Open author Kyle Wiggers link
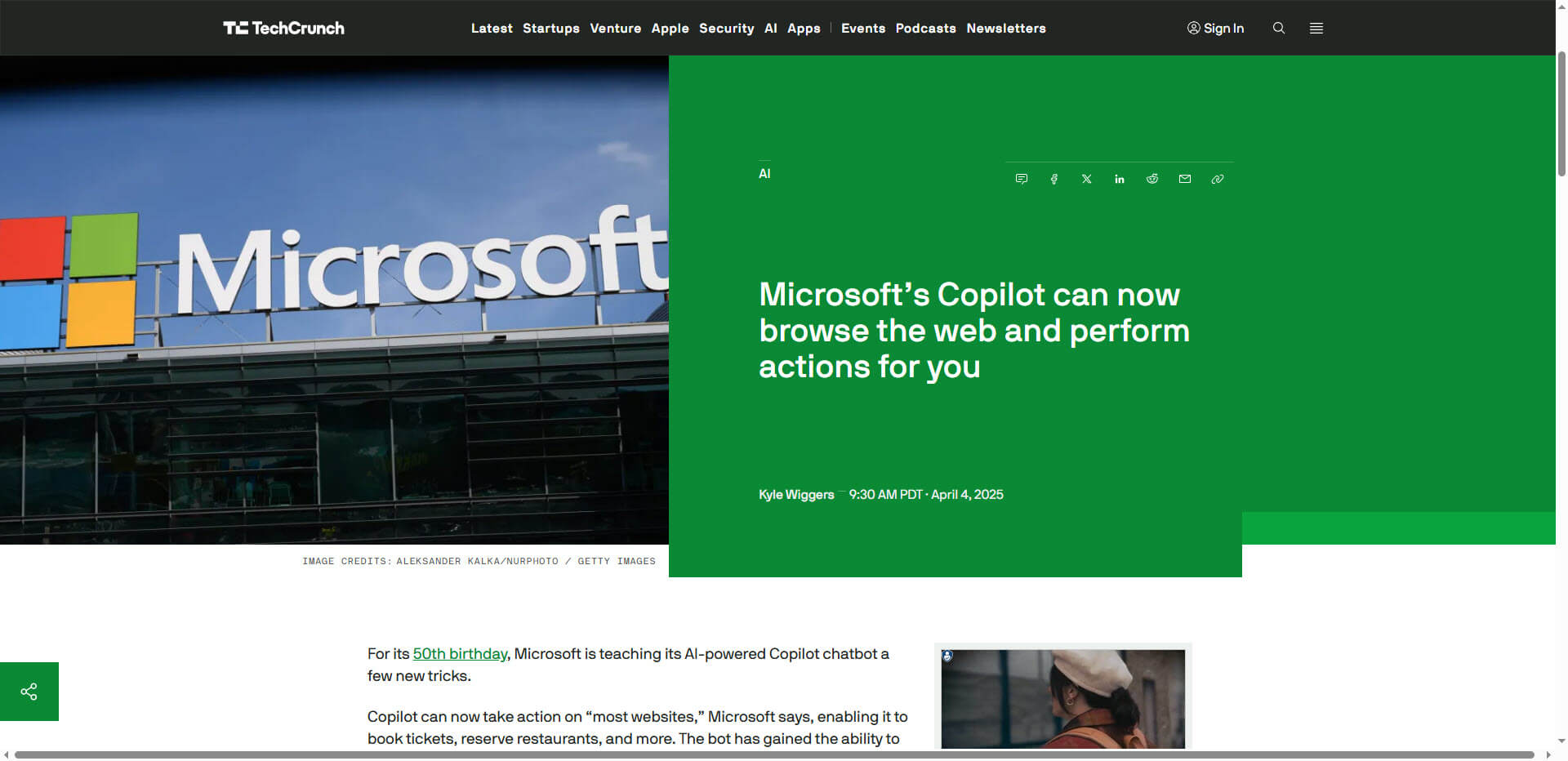This screenshot has width=1568, height=761. click(x=796, y=495)
